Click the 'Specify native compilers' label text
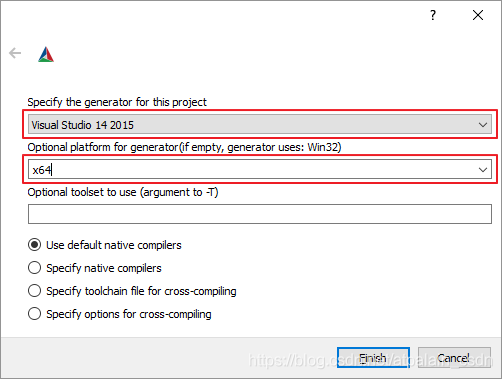This screenshot has width=502, height=379. click(x=104, y=268)
